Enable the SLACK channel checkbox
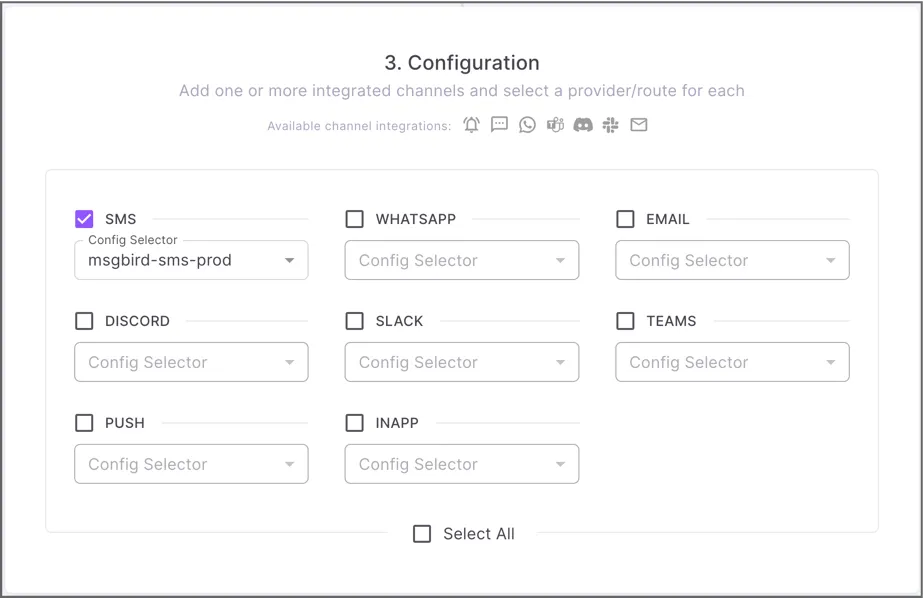Viewport: 924px width, 598px height. point(355,321)
